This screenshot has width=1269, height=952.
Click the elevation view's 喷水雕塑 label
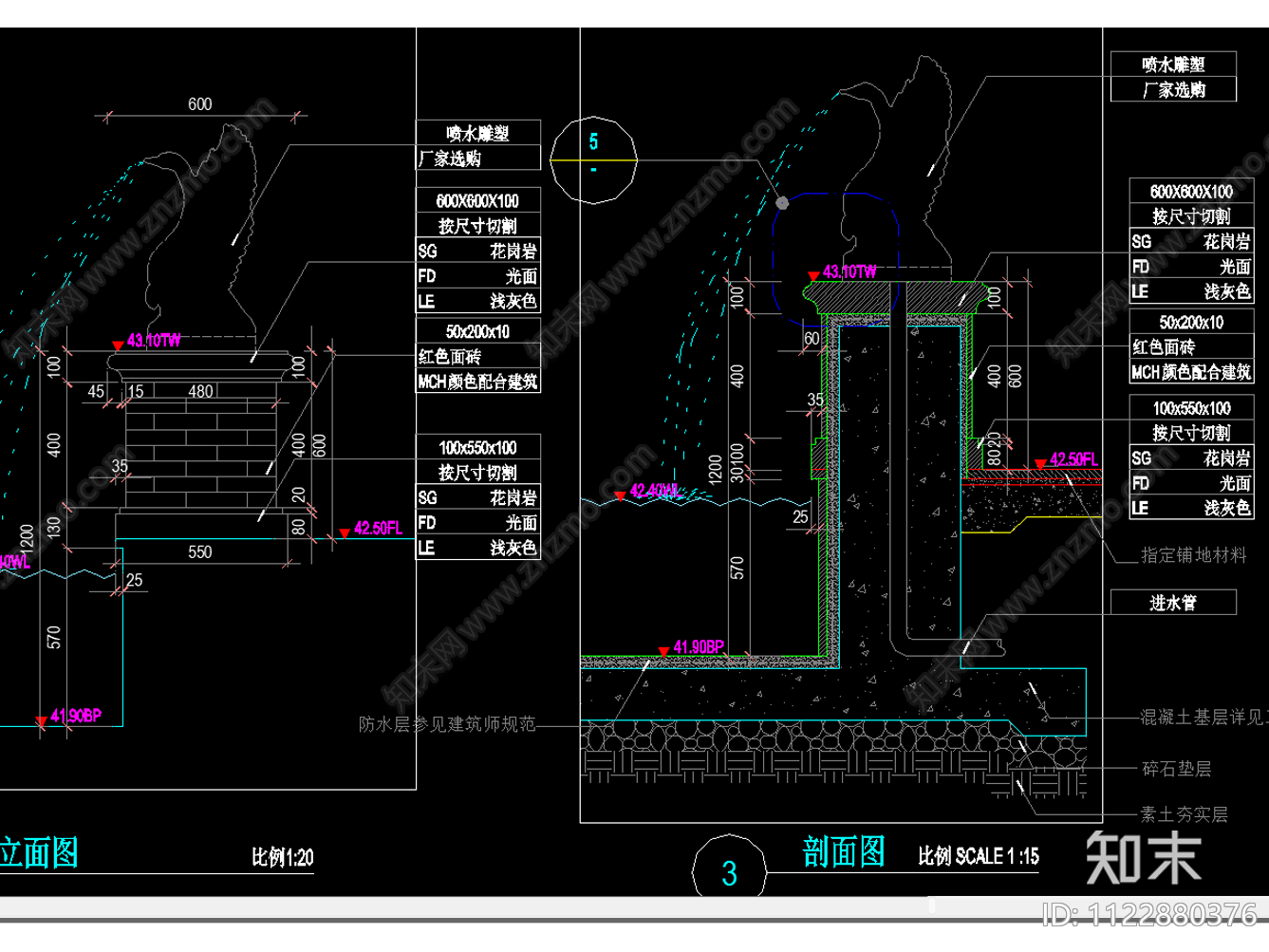coord(478,134)
